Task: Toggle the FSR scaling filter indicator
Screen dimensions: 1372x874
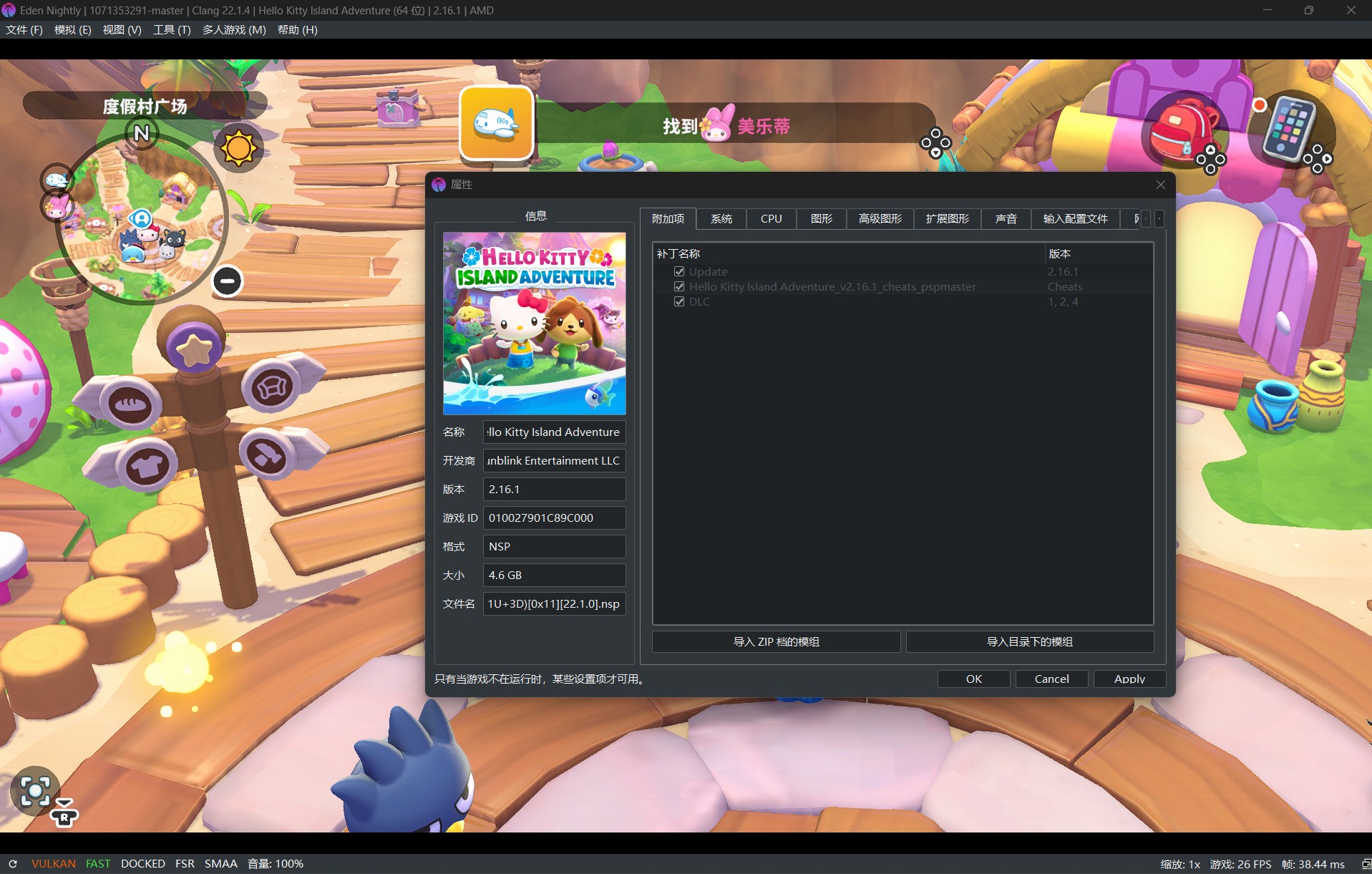Action: point(185,864)
